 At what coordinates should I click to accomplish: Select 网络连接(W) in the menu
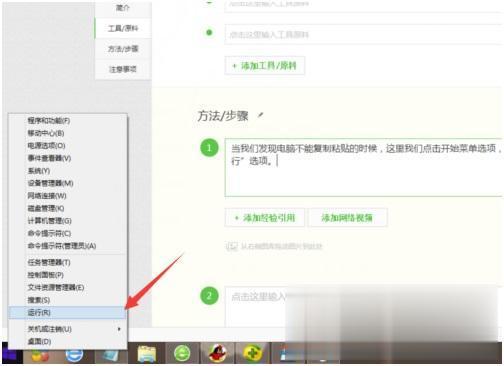tap(68, 196)
